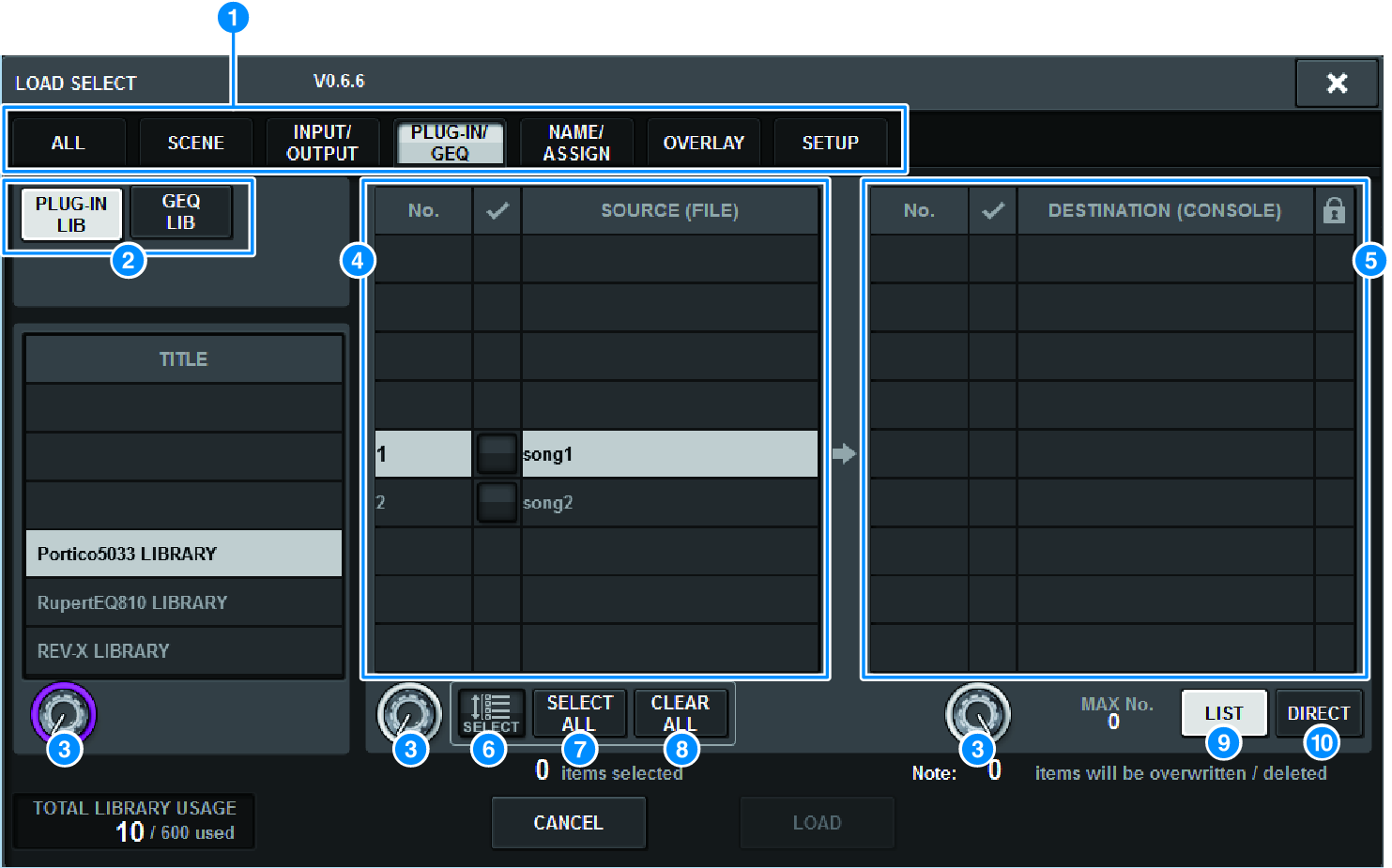Click SELECT ALL to mark every source item
This screenshot has height=868, width=1392.
pos(579,713)
